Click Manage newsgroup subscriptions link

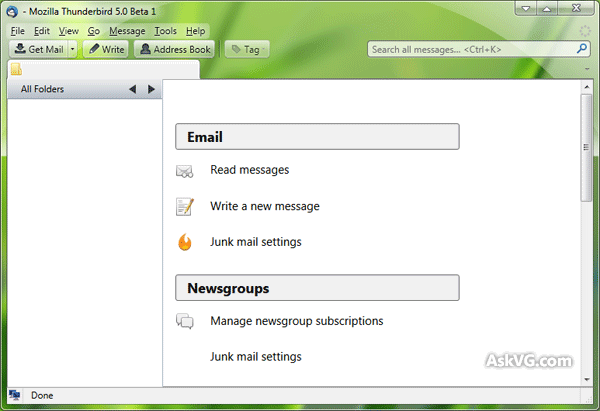[297, 321]
